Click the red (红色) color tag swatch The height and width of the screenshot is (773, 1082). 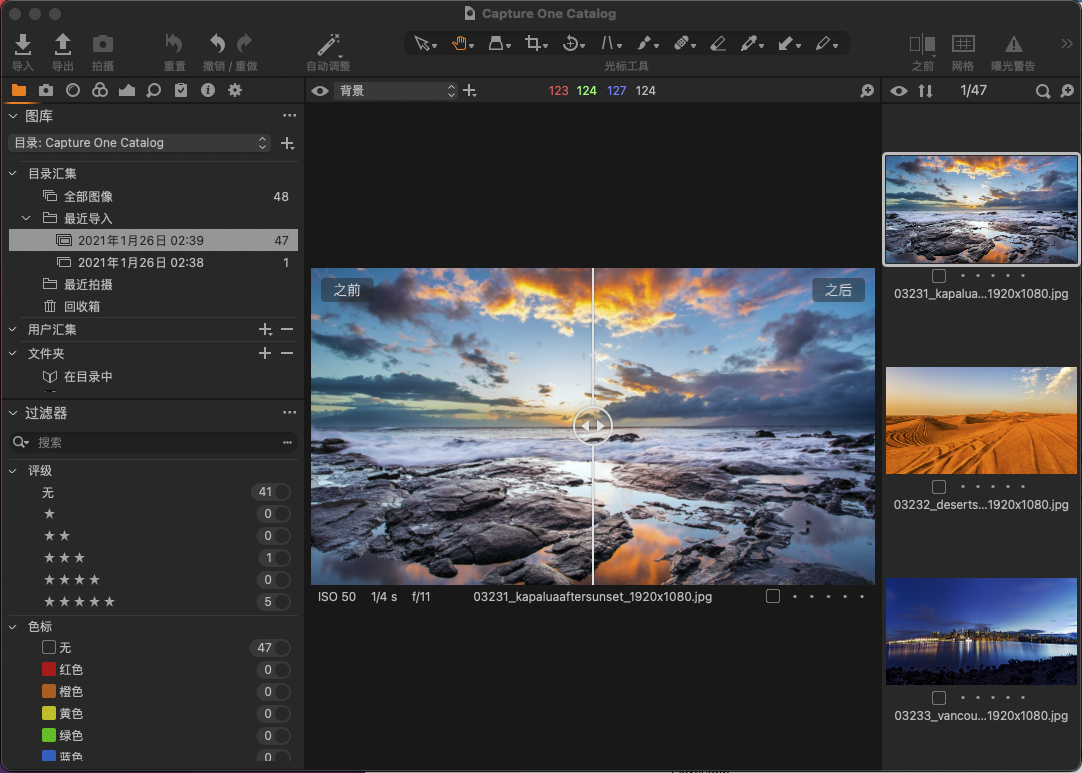click(48, 670)
